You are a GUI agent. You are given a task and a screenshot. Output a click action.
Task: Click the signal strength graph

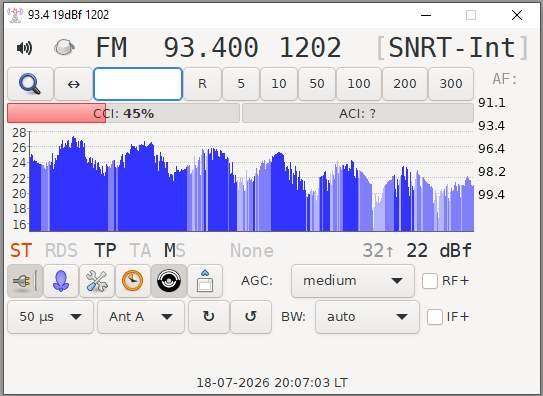251,181
